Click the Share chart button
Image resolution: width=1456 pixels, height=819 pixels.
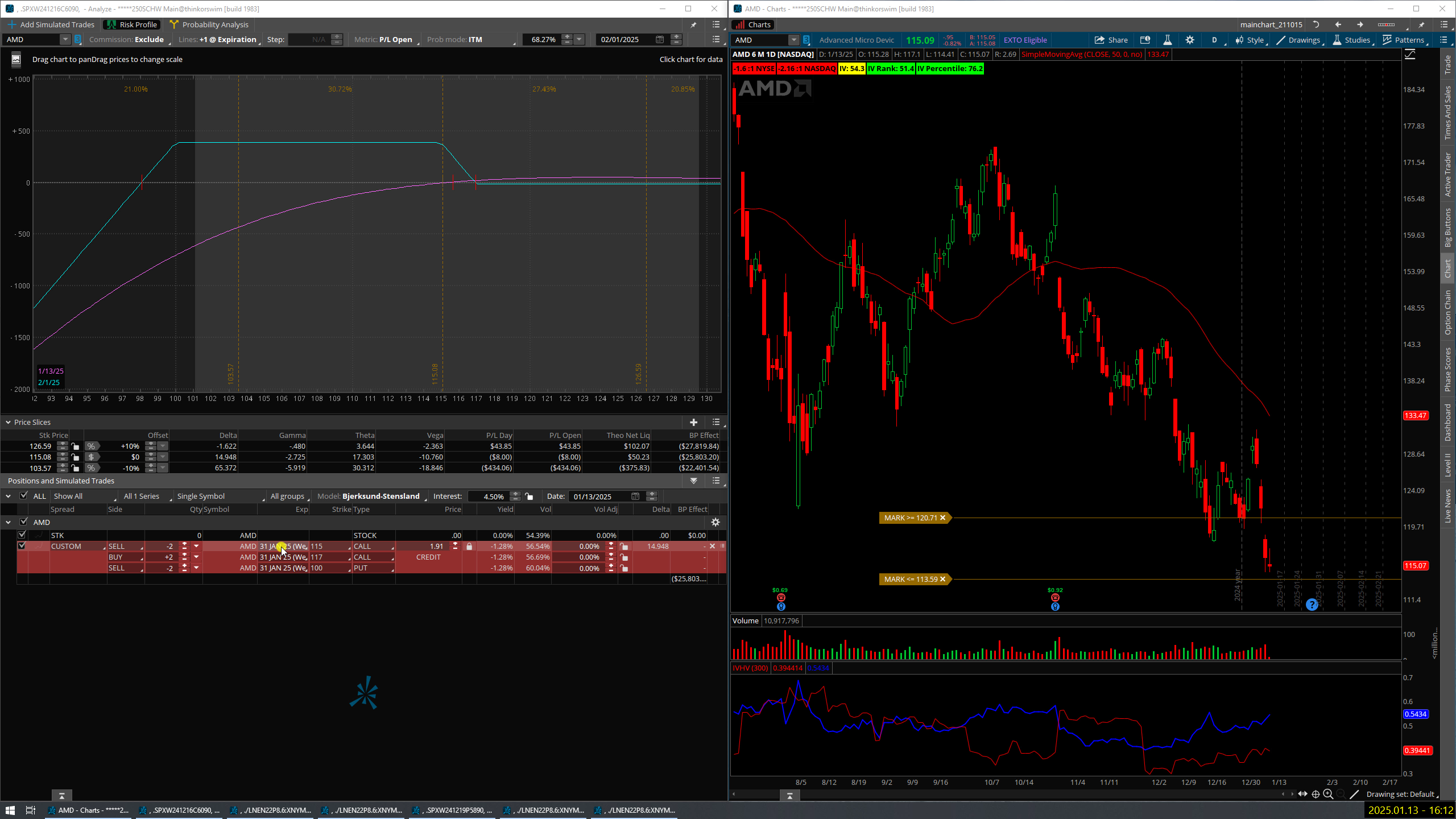point(1111,40)
